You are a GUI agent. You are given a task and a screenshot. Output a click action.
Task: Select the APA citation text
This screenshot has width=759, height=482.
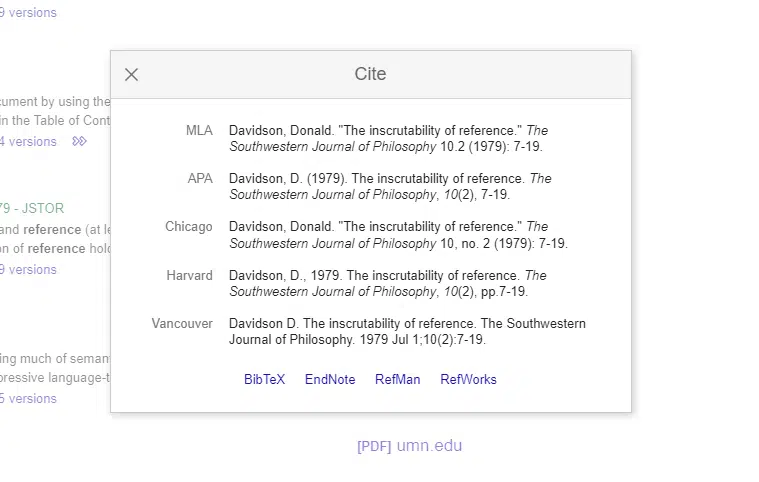tap(390, 186)
